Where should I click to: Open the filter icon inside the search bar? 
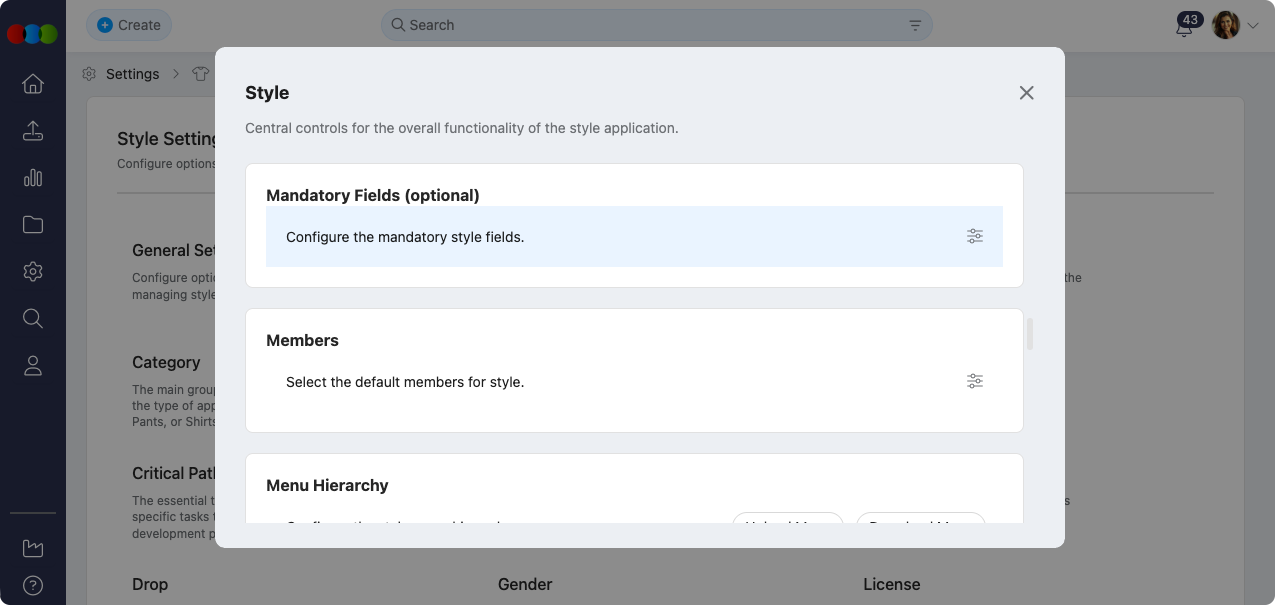(x=914, y=24)
